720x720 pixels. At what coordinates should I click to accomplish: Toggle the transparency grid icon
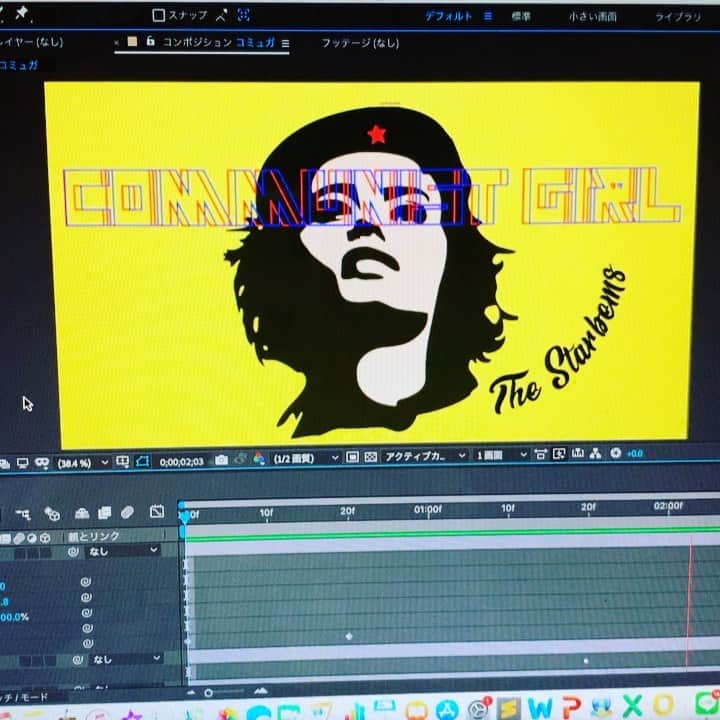tap(371, 457)
